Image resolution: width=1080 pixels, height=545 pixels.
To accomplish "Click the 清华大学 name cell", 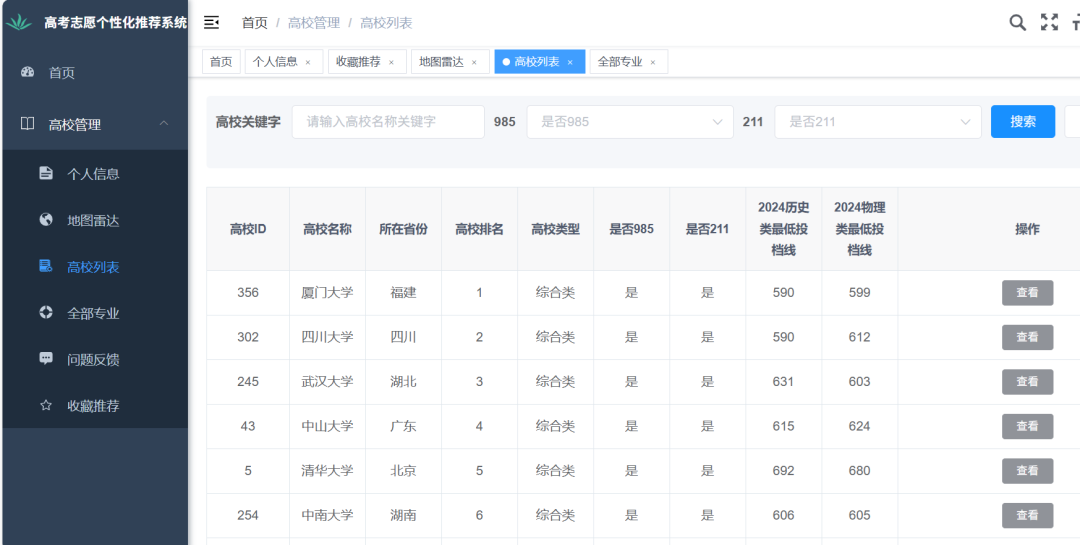I will (327, 471).
